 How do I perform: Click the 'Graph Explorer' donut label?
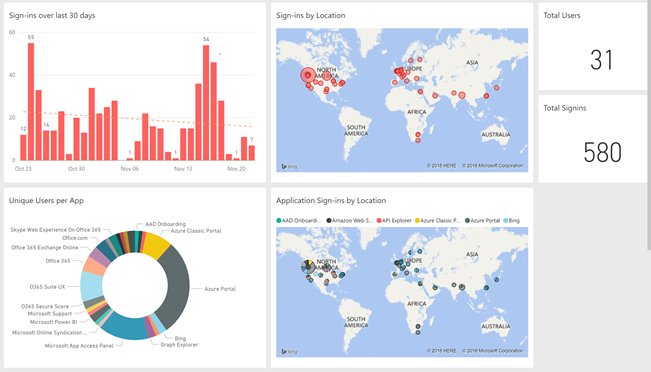179,345
